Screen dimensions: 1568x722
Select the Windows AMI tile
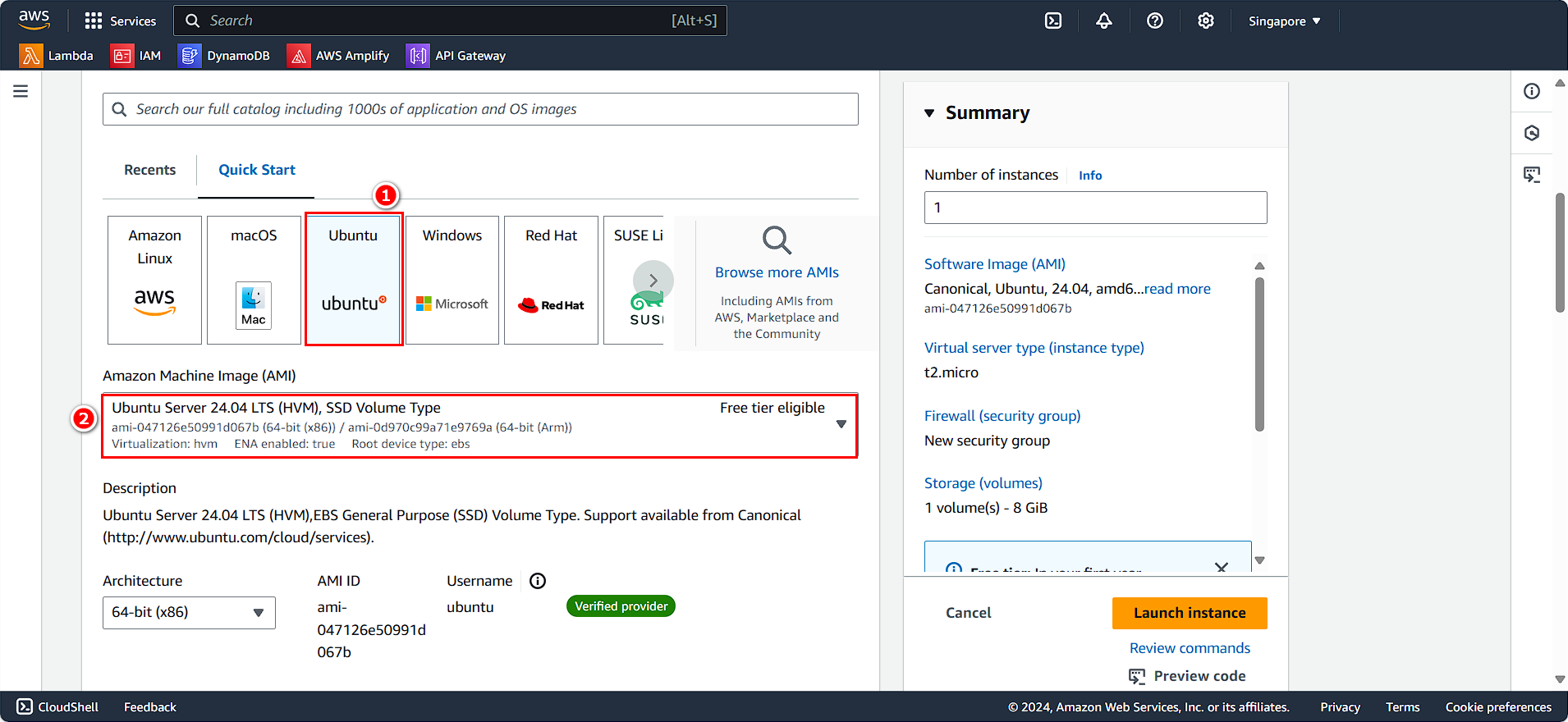[x=452, y=280]
